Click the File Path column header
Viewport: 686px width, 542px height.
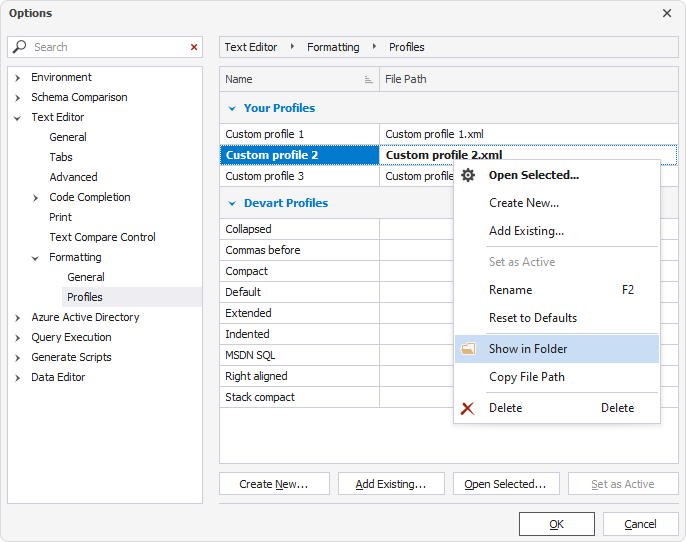(x=529, y=79)
